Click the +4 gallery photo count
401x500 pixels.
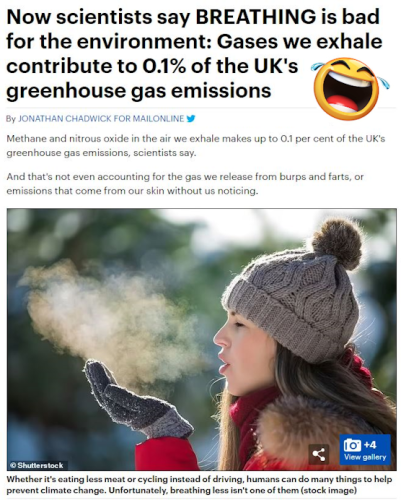point(370,445)
